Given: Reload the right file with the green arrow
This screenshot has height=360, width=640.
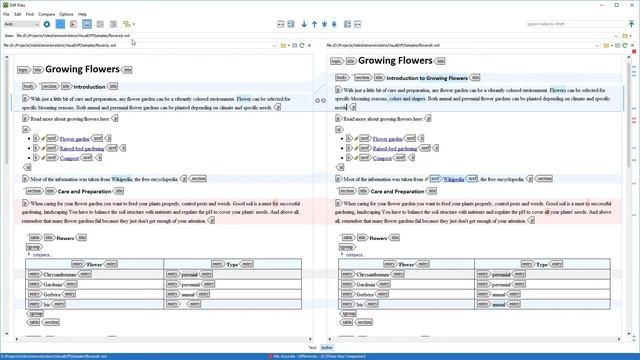Looking at the screenshot, I should pos(625,46).
